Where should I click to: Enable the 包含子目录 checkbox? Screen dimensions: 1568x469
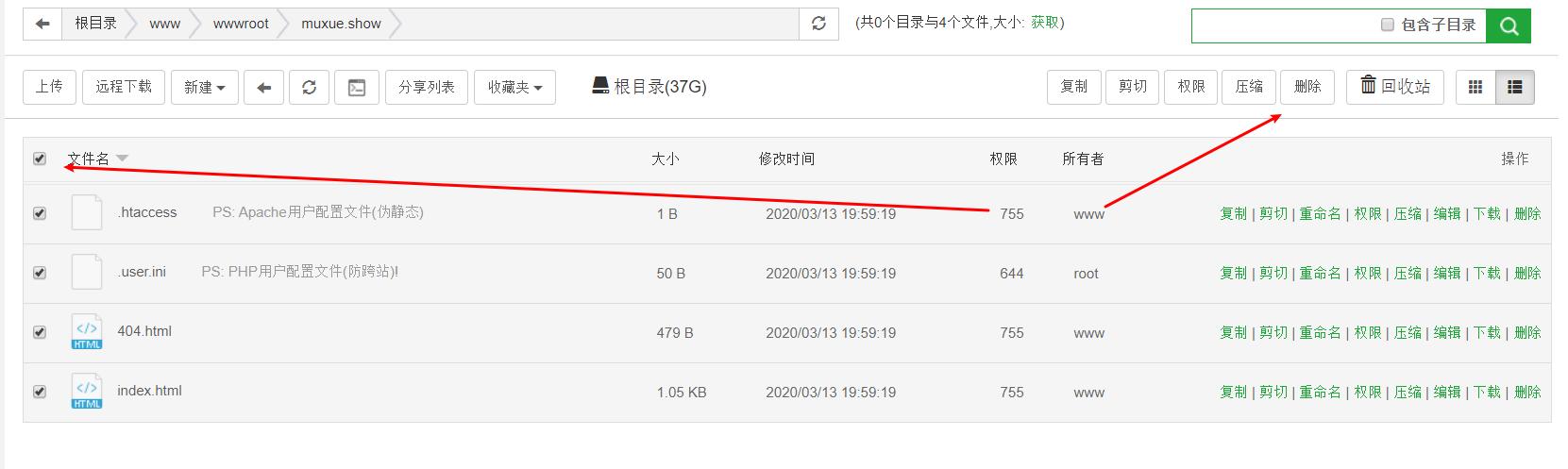tap(1388, 25)
